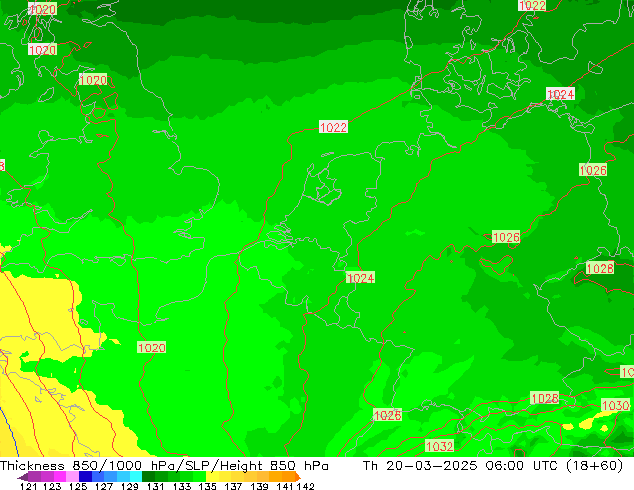This screenshot has width=634, height=490.
Task: Click the purple left arrow cap of legend
Action: pos(23,477)
